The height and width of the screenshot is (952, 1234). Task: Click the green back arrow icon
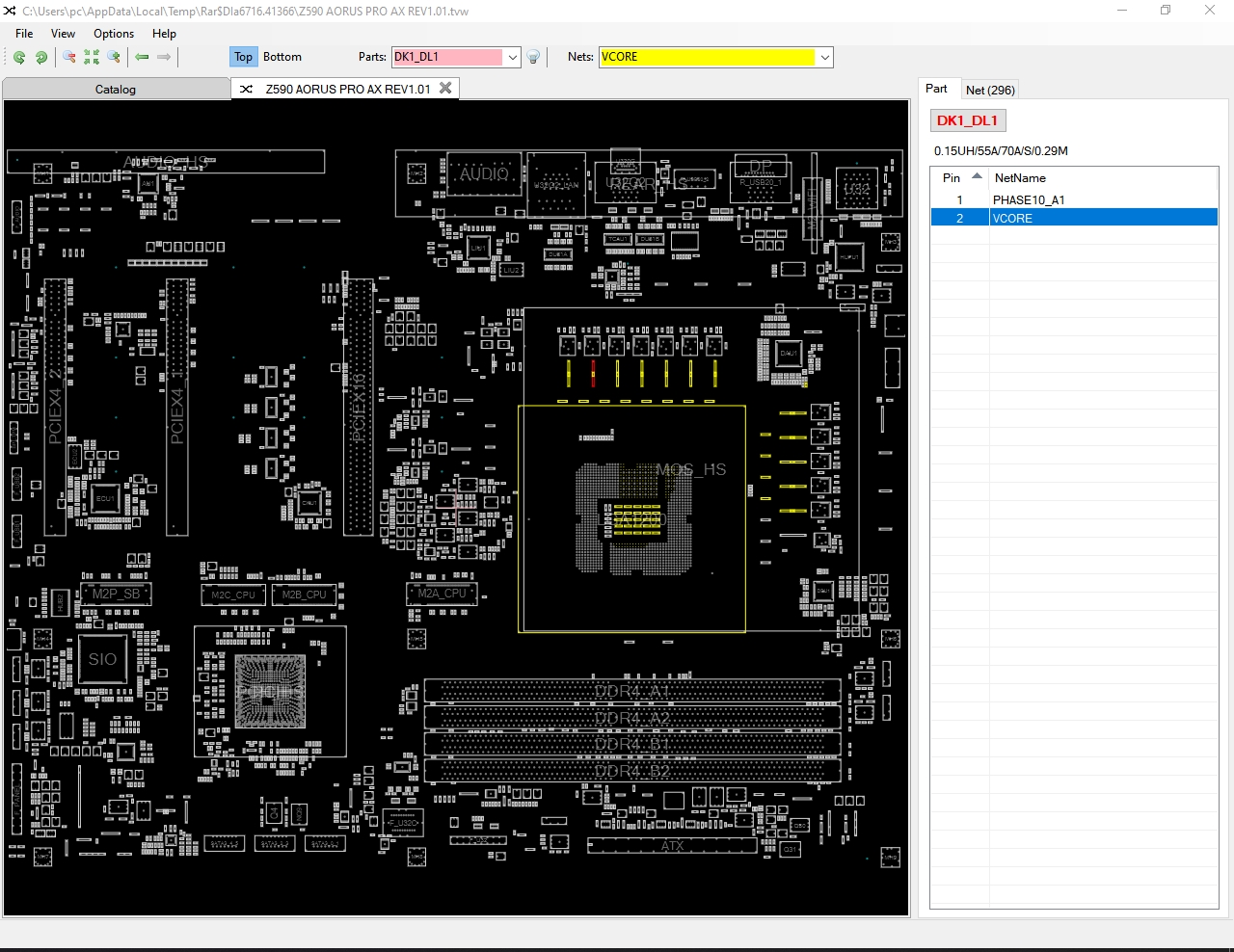142,58
